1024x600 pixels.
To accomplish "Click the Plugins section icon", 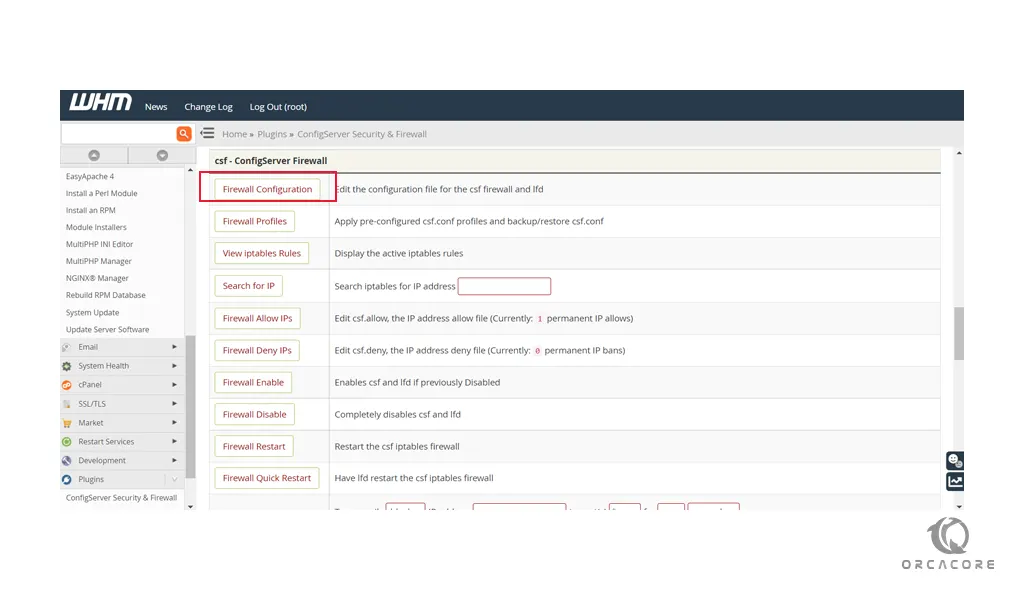I will click(67, 480).
